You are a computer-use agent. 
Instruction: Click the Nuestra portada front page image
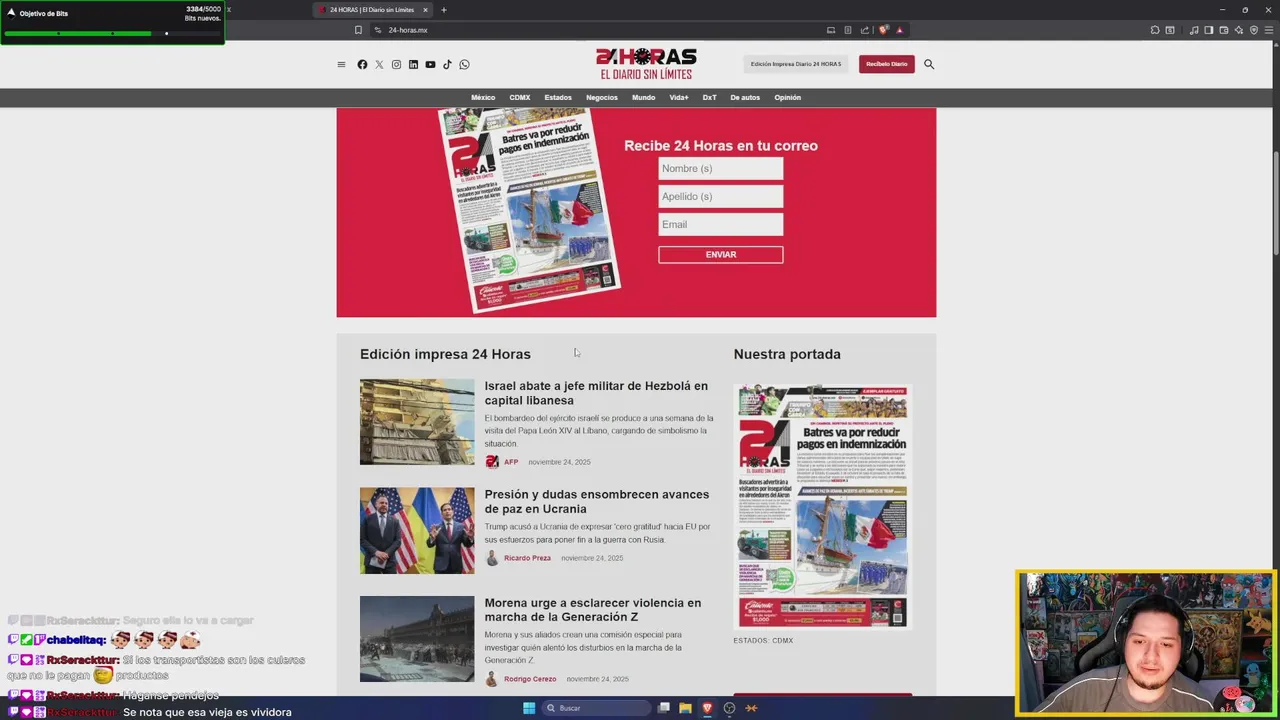pyautogui.click(x=823, y=507)
